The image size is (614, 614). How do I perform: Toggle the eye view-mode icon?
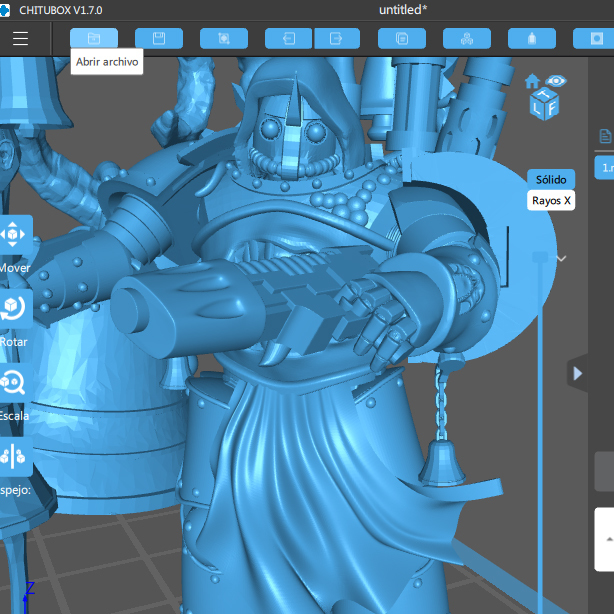(x=555, y=81)
